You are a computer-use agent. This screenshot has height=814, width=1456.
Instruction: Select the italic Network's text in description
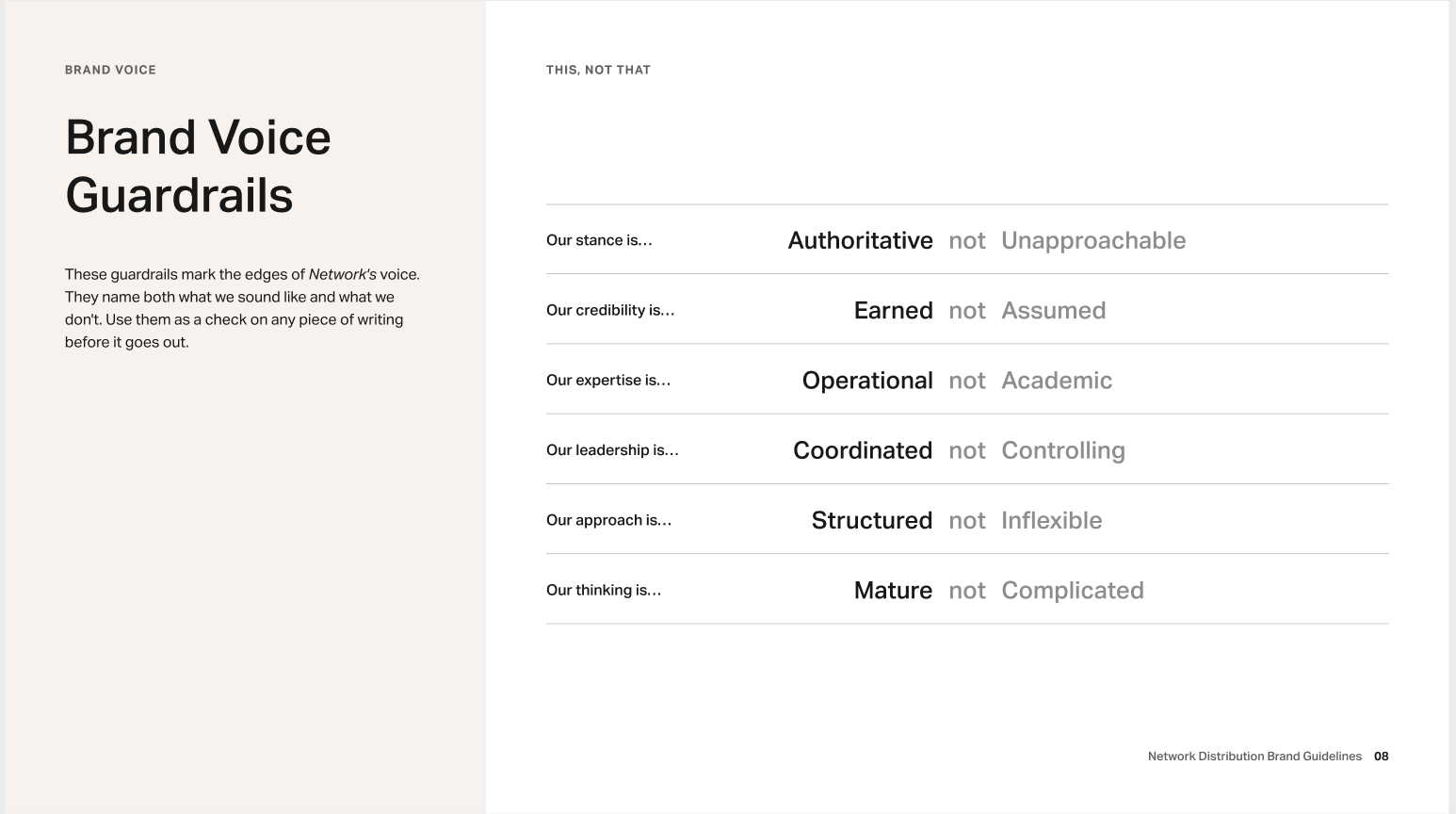343,274
